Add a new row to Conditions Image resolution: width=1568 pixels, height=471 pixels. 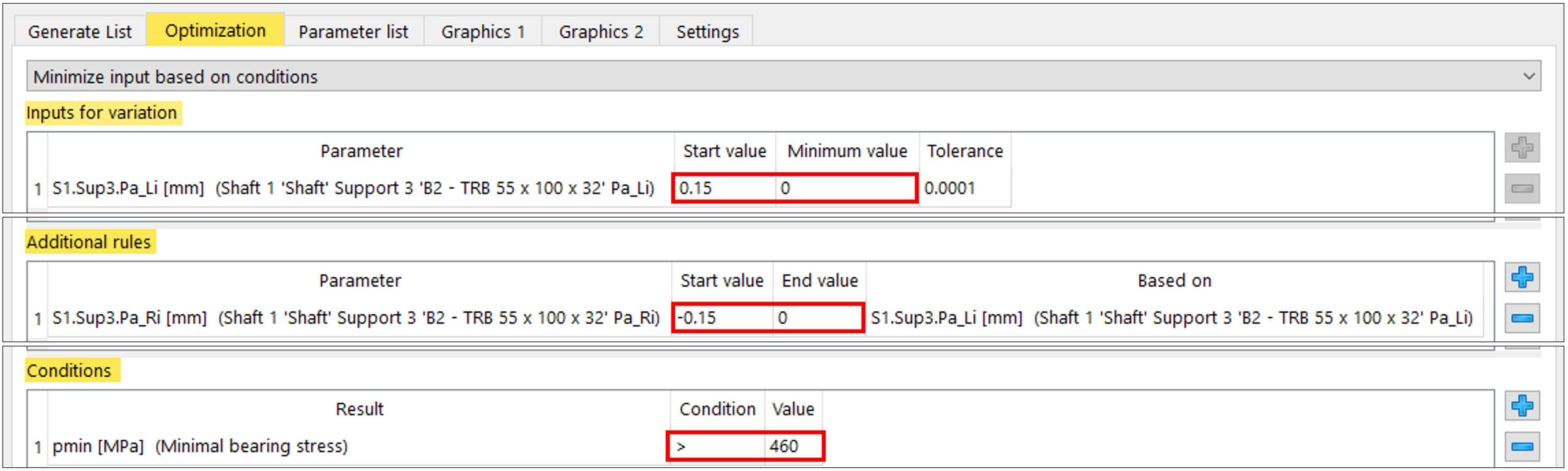point(1521,406)
